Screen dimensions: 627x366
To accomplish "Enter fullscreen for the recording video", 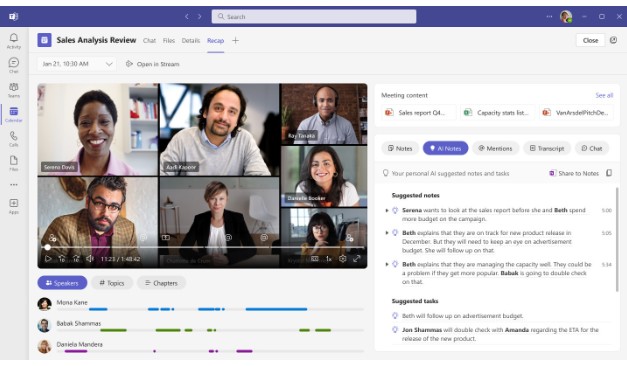I will pyautogui.click(x=357, y=259).
